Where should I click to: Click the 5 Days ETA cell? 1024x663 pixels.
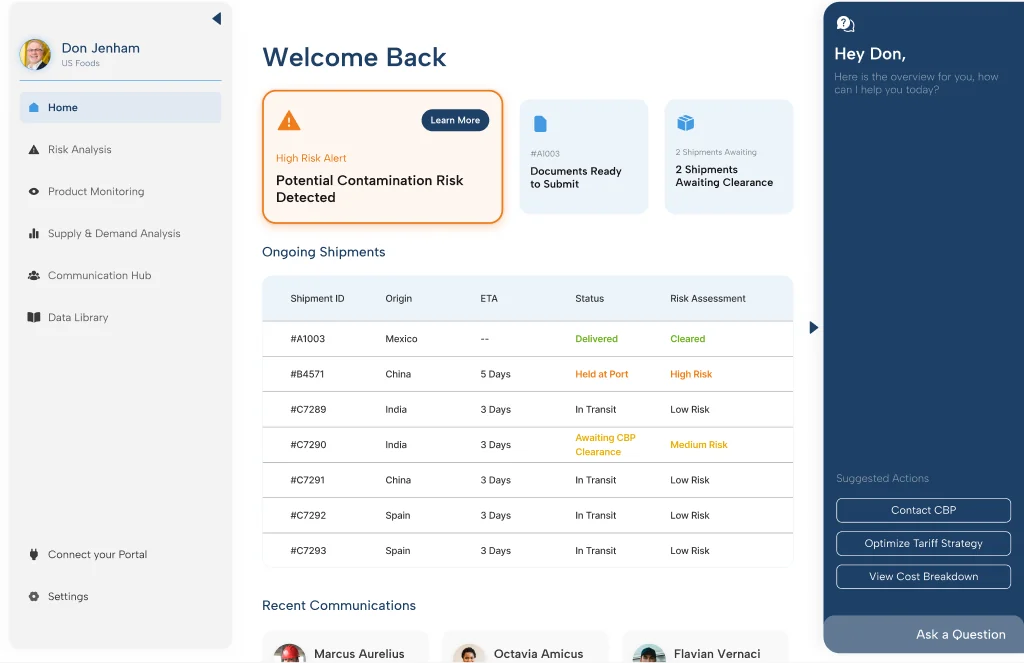click(x=496, y=374)
